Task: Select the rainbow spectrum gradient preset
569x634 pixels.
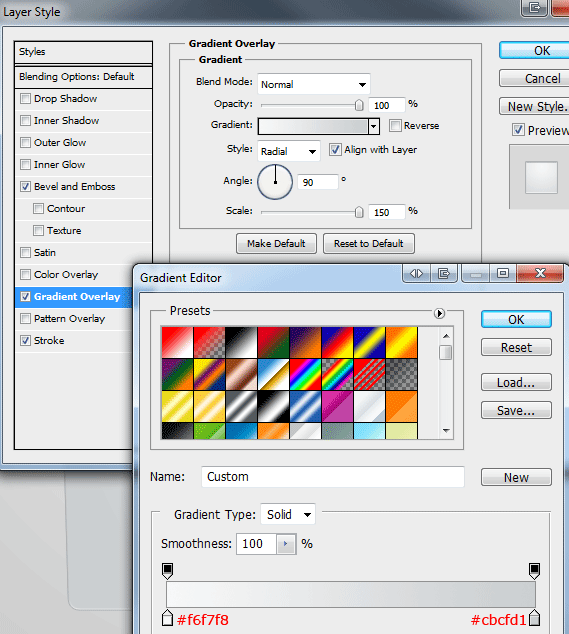Action: (305, 374)
